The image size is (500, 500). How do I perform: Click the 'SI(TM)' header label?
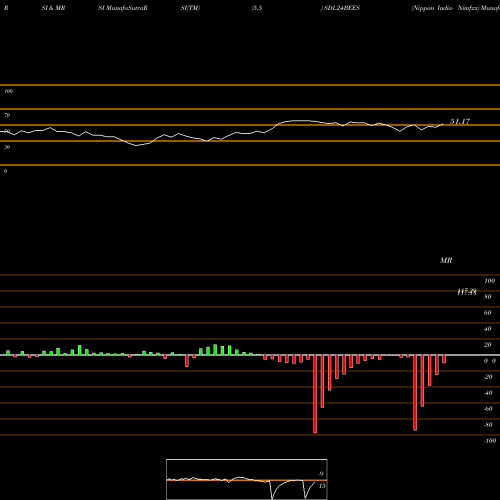[x=190, y=8]
